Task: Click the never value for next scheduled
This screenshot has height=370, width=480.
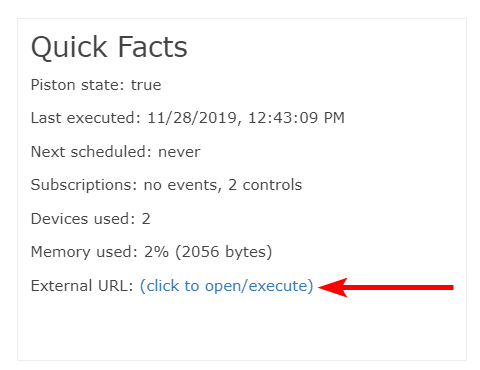Action: (179, 153)
